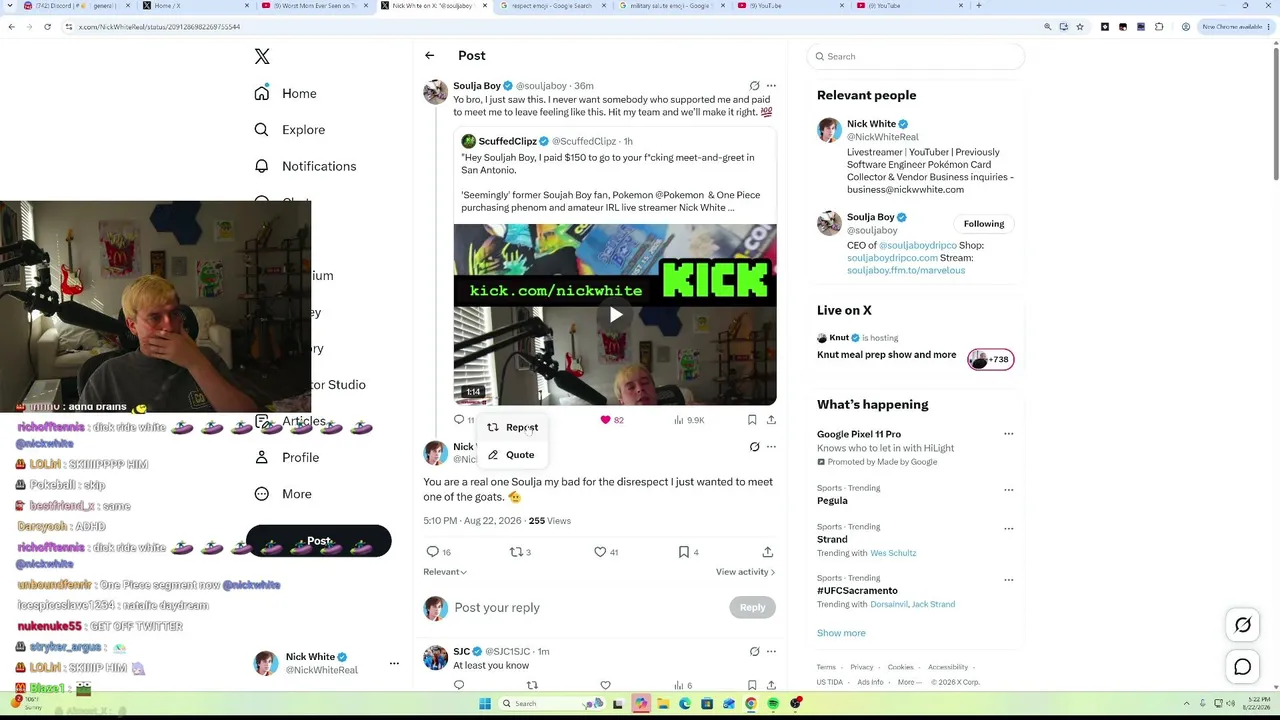The width and height of the screenshot is (1280, 720).
Task: Open Explore in the sidebar
Action: point(290,130)
